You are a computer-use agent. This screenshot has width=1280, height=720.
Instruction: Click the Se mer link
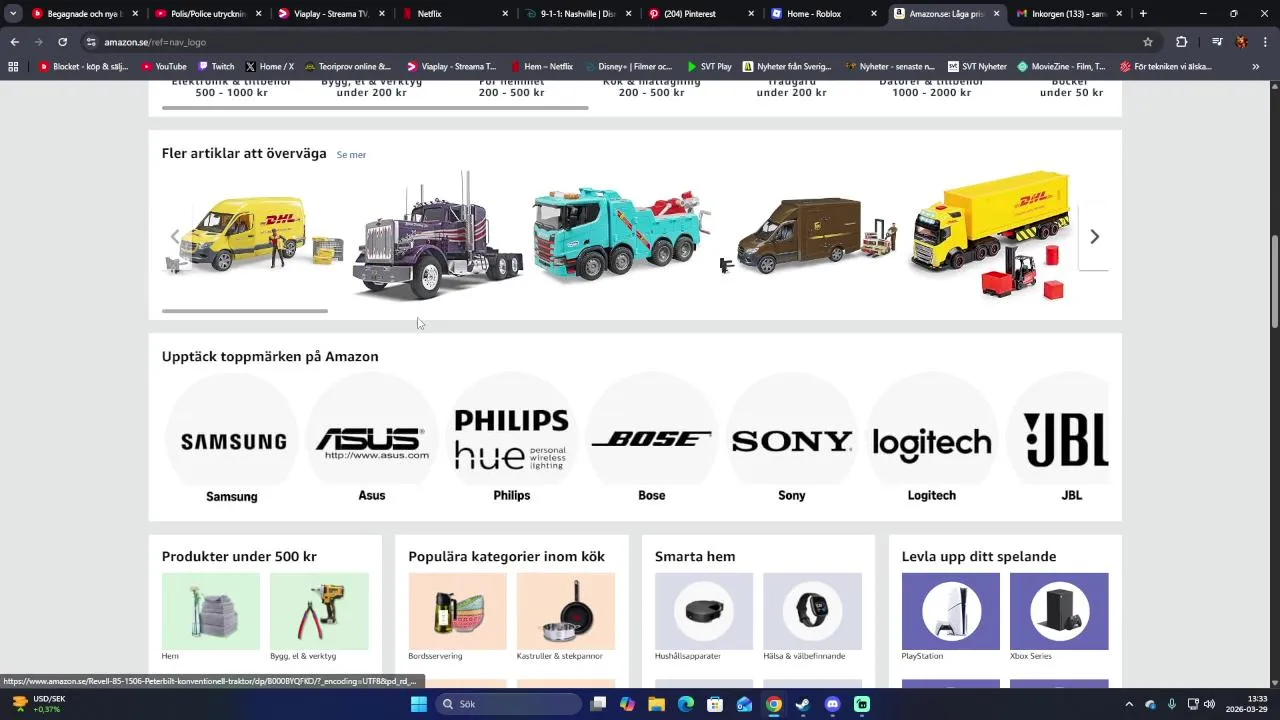351,155
